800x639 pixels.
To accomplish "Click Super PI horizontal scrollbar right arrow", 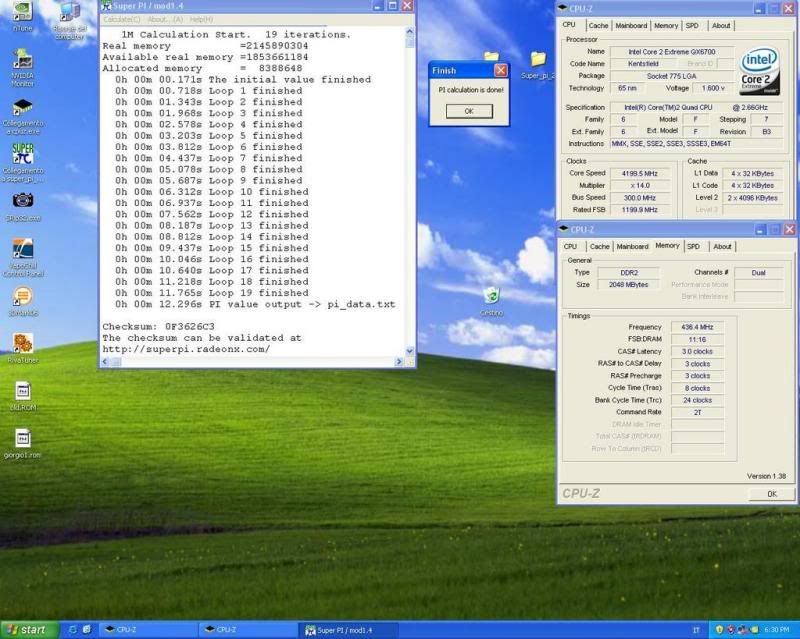I will (398, 362).
